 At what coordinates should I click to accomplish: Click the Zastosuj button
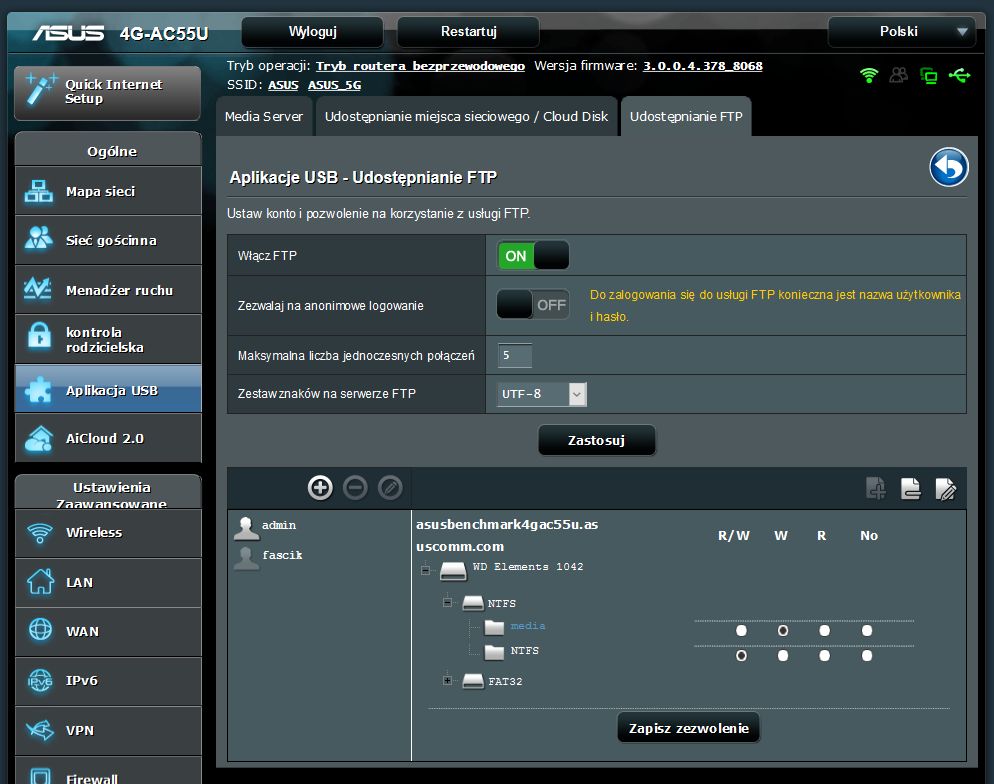point(597,440)
